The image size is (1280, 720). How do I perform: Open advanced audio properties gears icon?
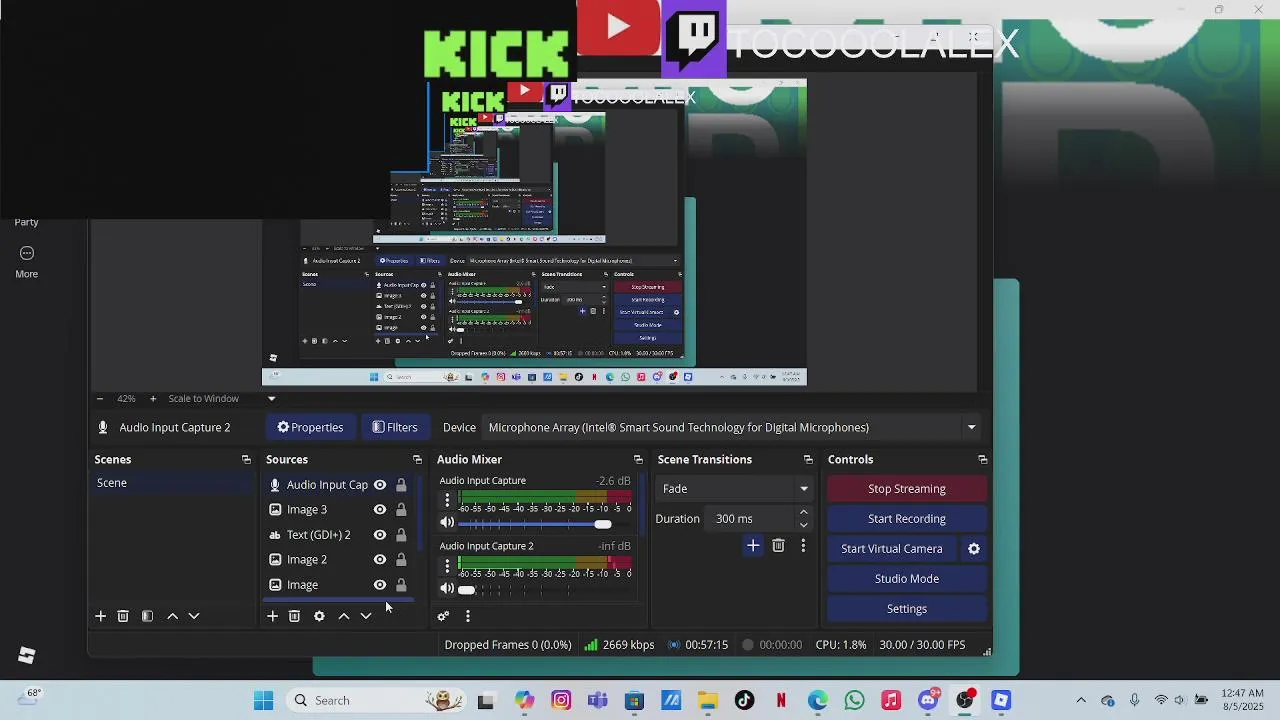(443, 616)
